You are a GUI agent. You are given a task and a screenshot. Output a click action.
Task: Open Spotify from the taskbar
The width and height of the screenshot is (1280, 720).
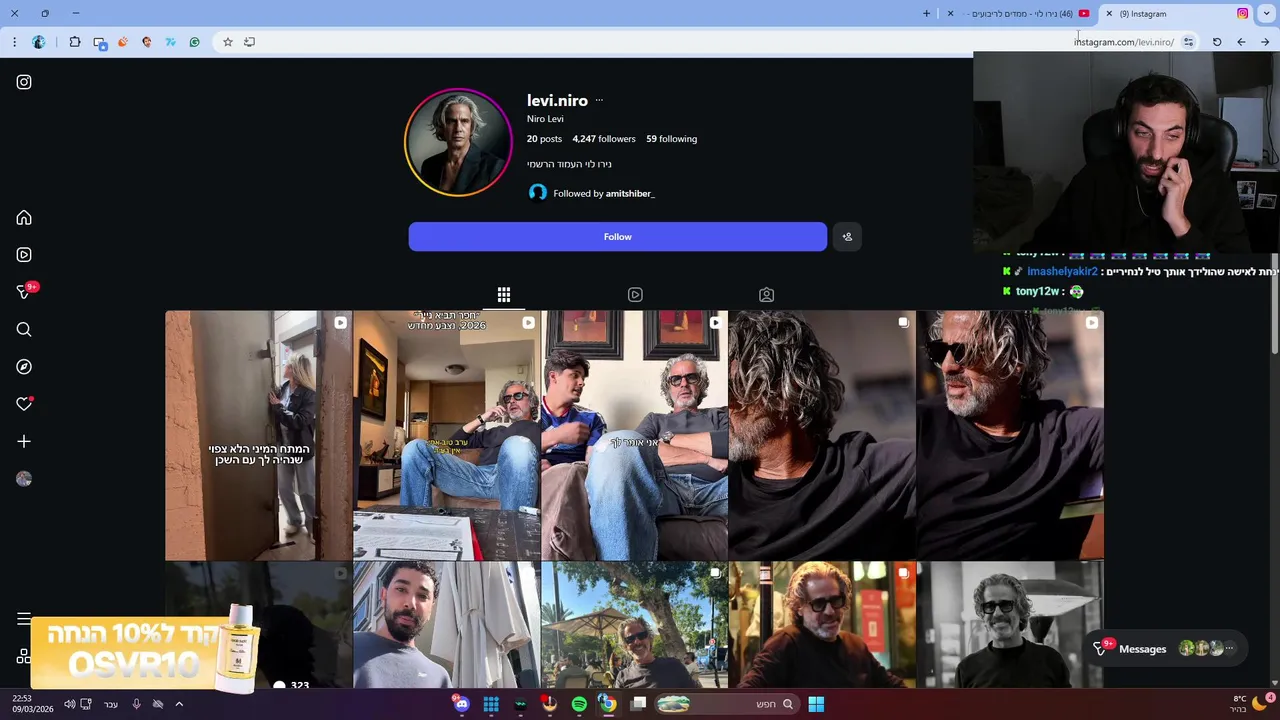579,704
